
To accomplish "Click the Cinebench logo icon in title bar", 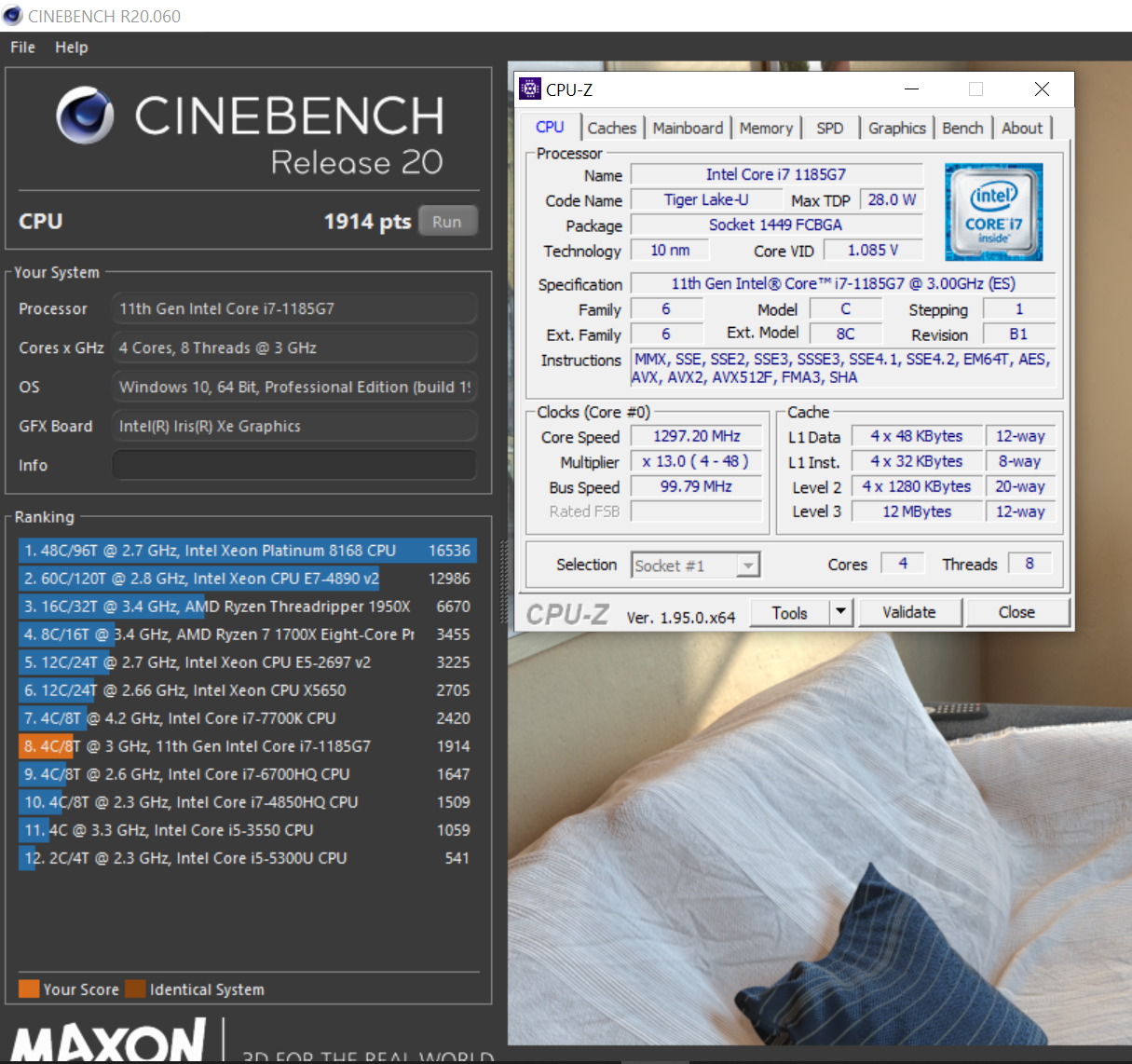I will pos(13,16).
